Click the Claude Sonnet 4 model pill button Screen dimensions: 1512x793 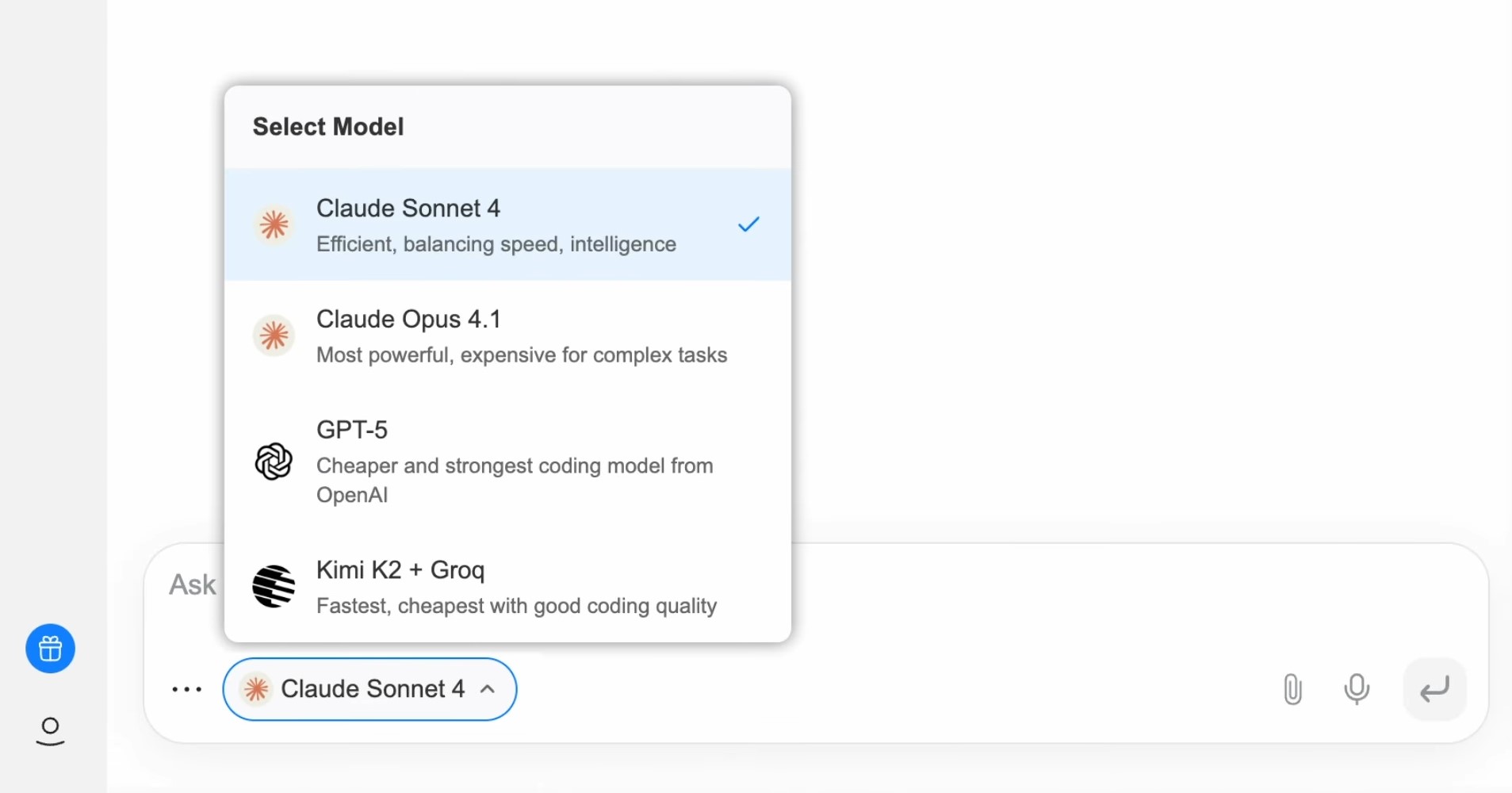tap(369, 689)
